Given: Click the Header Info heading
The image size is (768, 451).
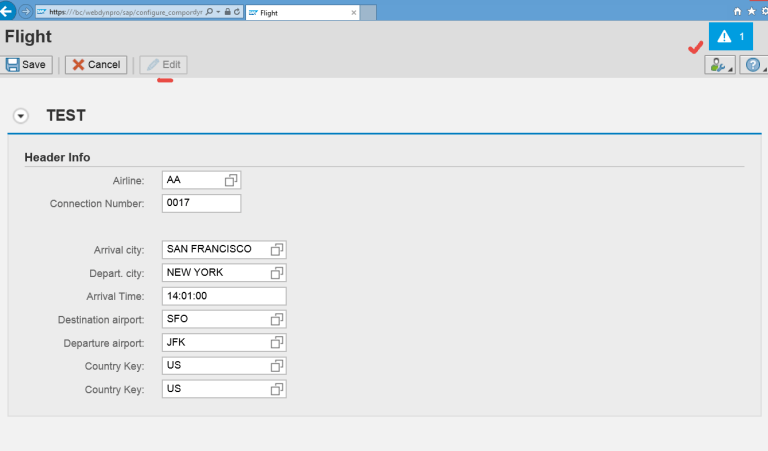Looking at the screenshot, I should pyautogui.click(x=57, y=157).
